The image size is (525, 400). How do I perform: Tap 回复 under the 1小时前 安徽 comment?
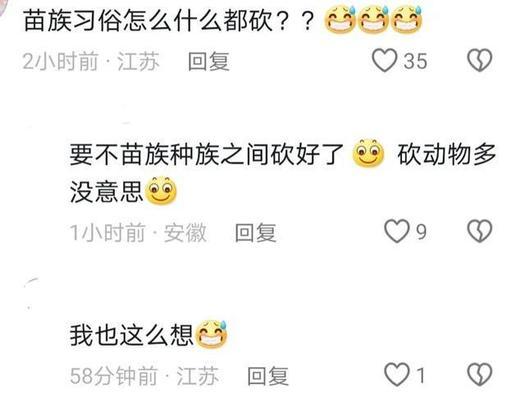click(x=255, y=233)
